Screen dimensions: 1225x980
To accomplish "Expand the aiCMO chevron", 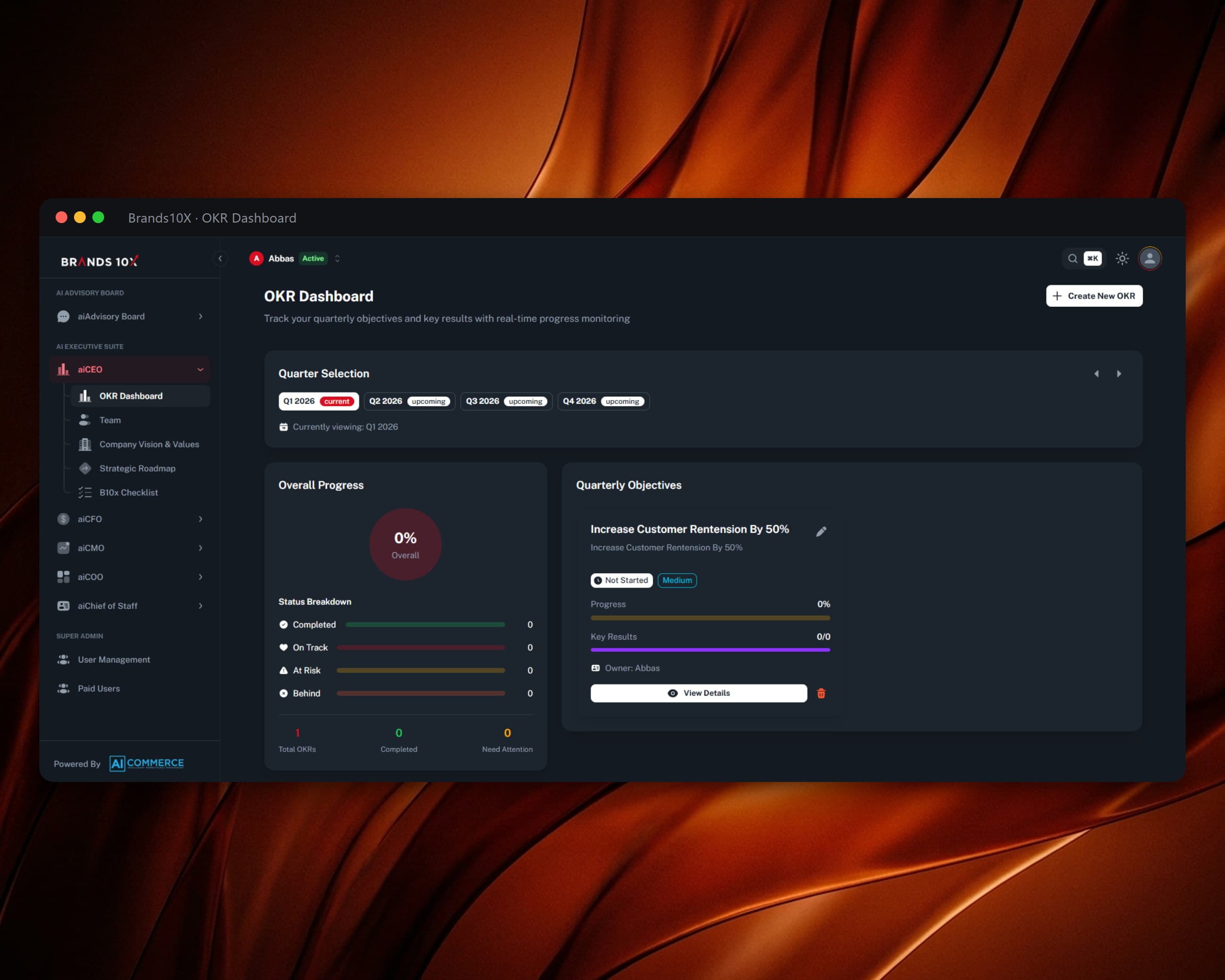I will click(x=201, y=548).
